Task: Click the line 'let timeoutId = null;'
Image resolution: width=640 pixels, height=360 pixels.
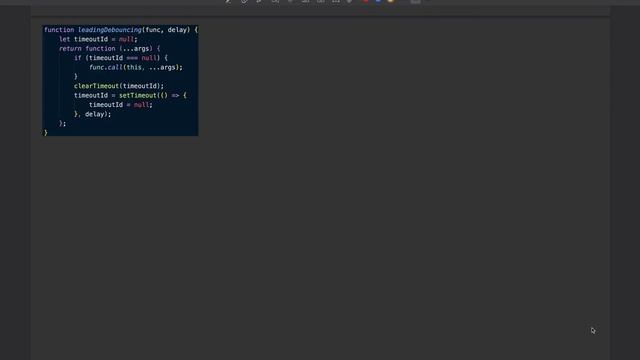Action: [x=98, y=39]
